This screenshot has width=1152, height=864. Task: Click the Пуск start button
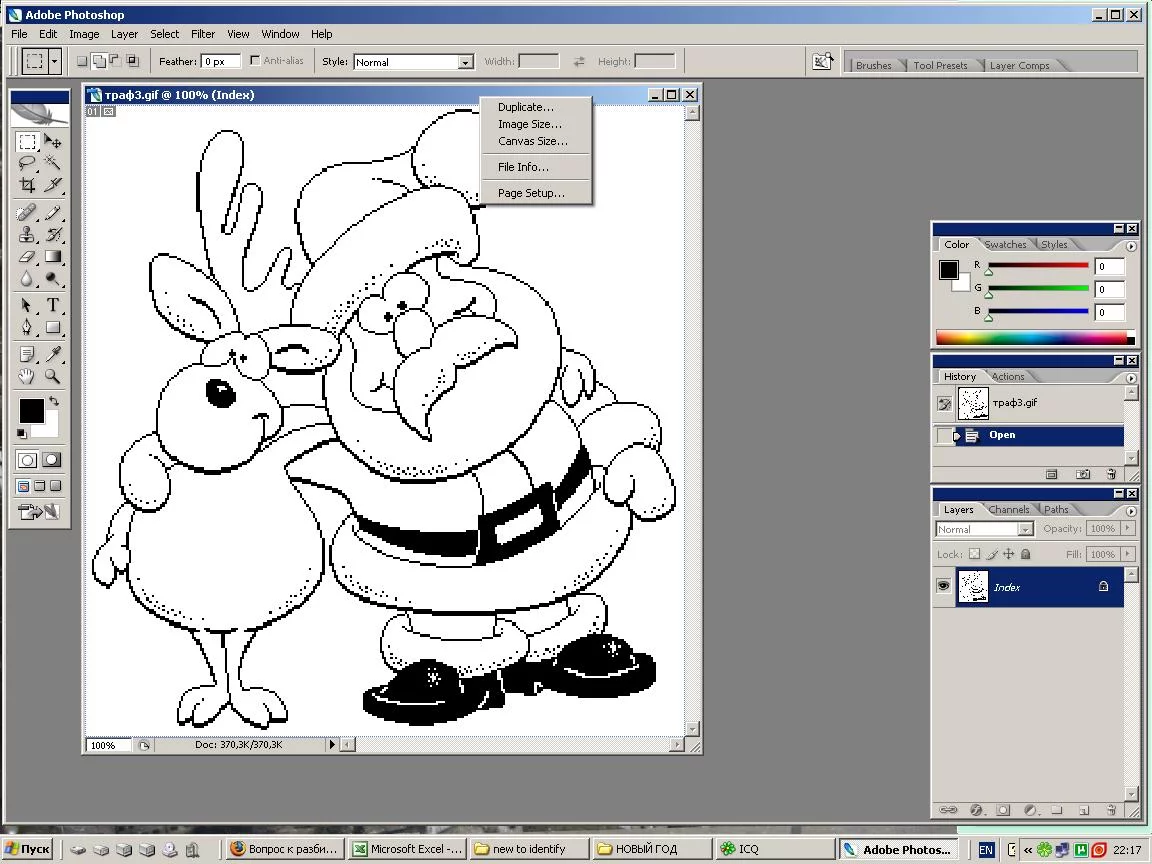pyautogui.click(x=27, y=849)
